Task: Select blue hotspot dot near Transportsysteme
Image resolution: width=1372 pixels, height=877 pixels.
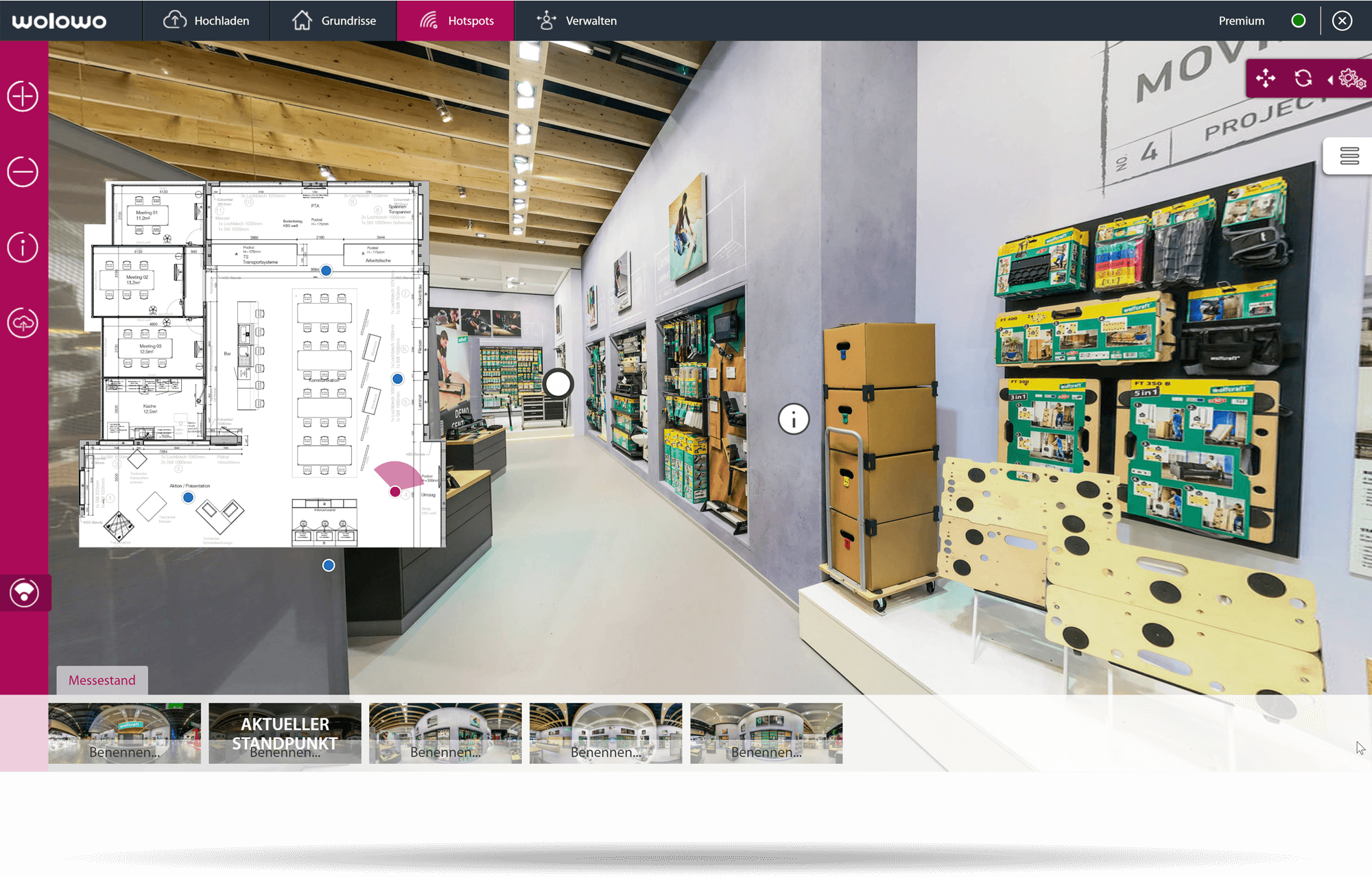Action: pyautogui.click(x=327, y=271)
